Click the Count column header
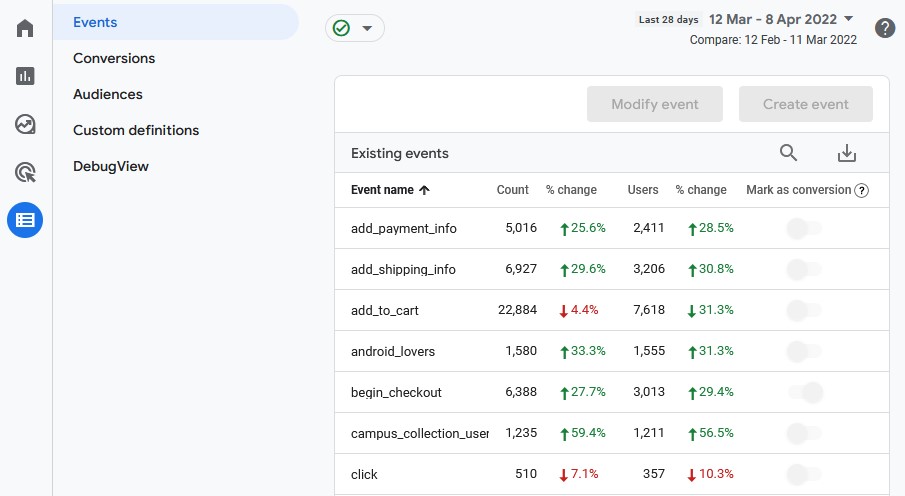This screenshot has height=496, width=905. tap(513, 190)
